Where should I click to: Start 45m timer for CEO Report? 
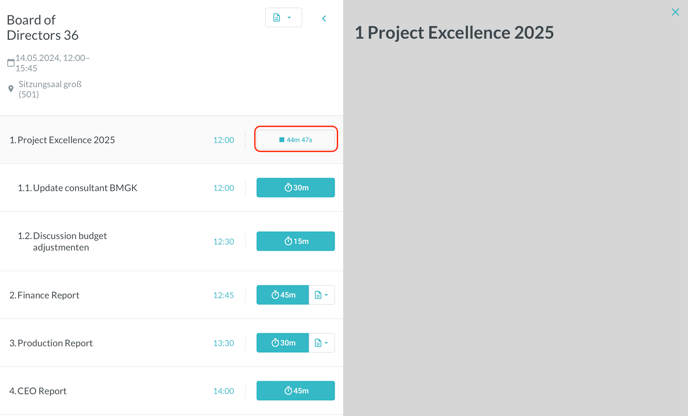[295, 391]
